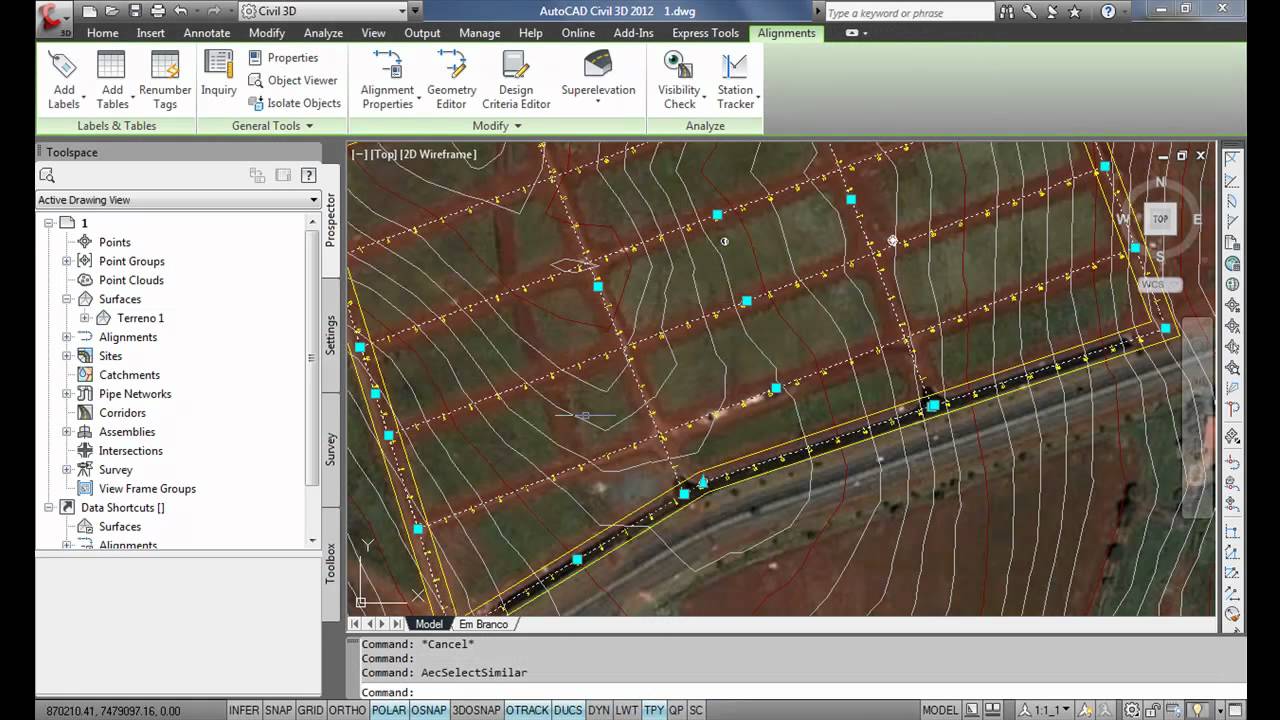Switch to the Settings tab of Toolspace
Screen dimensions: 1280x720
pyautogui.click(x=331, y=335)
